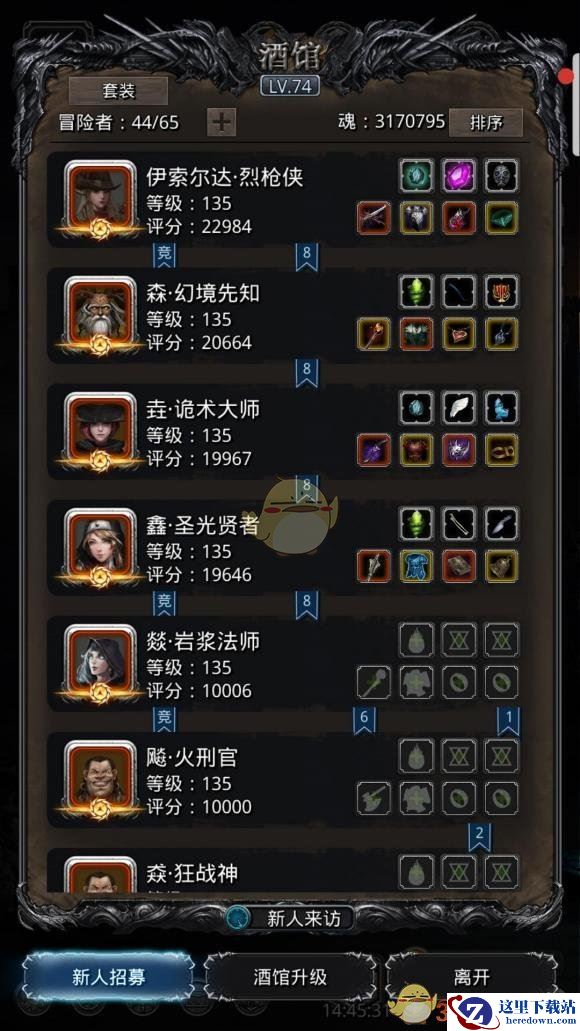Select 伊索尔达·烈枪侠 hero portrait
Viewport: 580px width, 1031px height.
[99, 199]
